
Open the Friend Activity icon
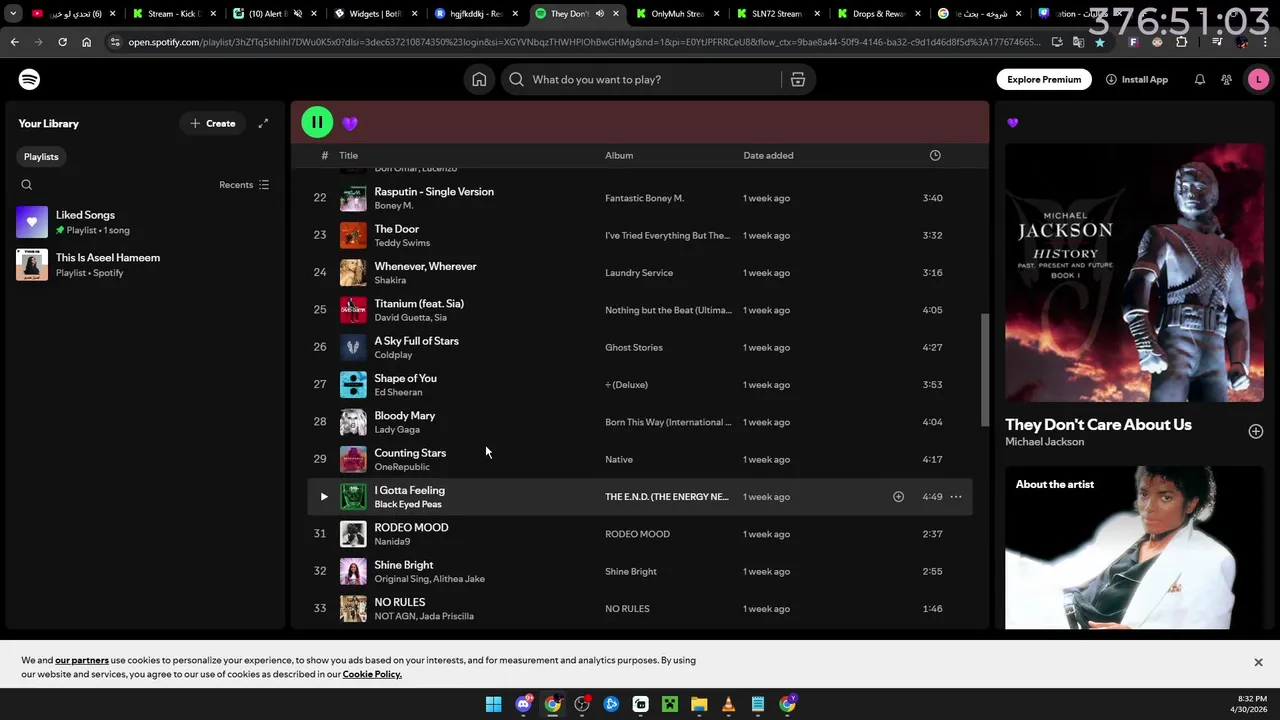coord(1226,79)
